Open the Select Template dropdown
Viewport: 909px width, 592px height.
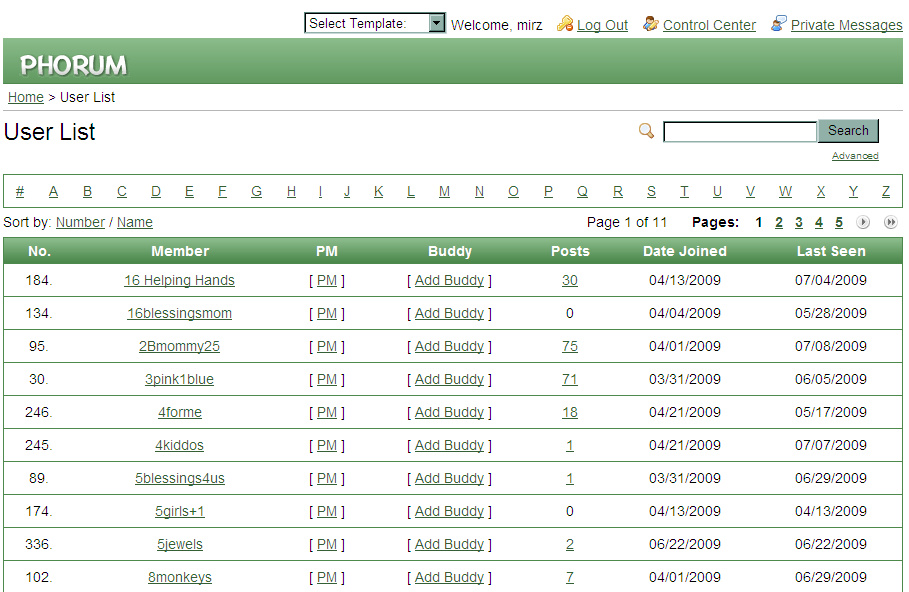(375, 23)
